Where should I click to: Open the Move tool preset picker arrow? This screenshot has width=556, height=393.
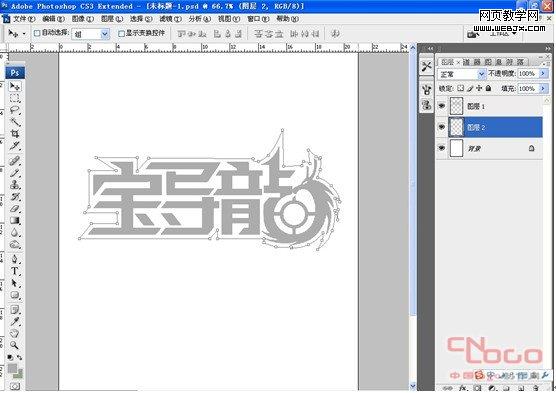pos(24,34)
